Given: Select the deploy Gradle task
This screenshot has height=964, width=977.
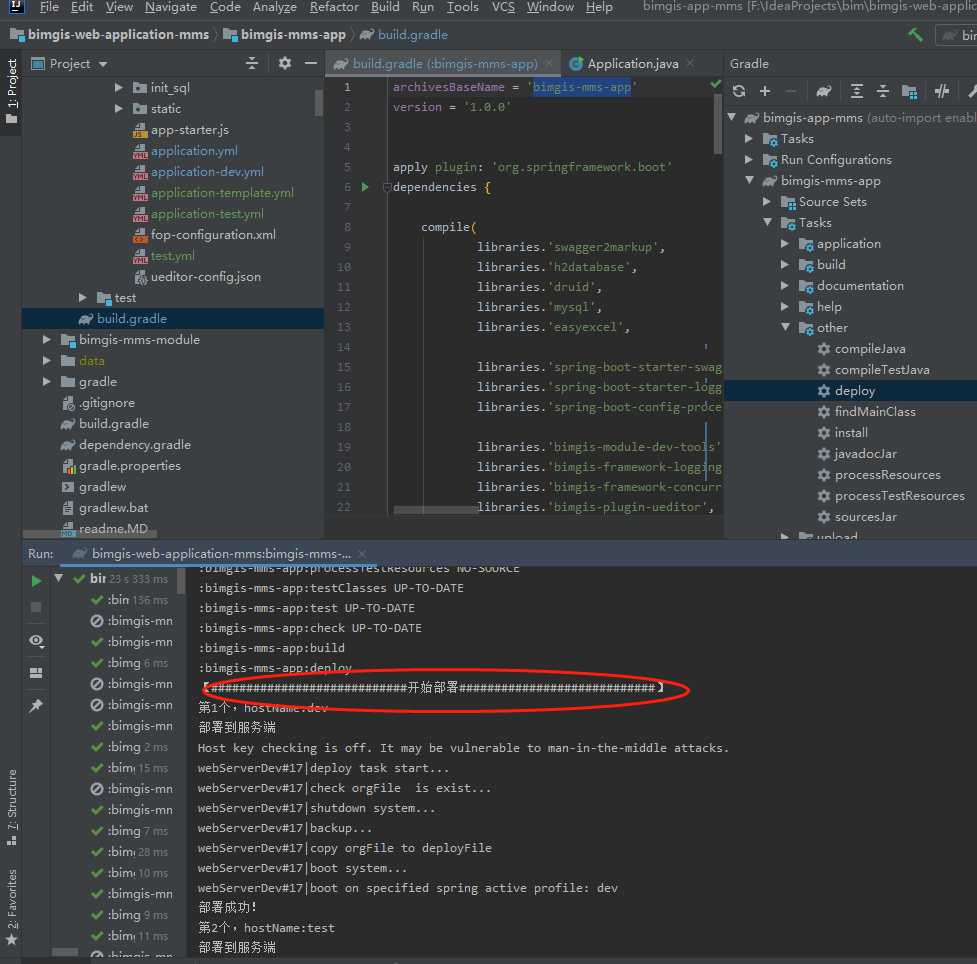Looking at the screenshot, I should point(854,391).
